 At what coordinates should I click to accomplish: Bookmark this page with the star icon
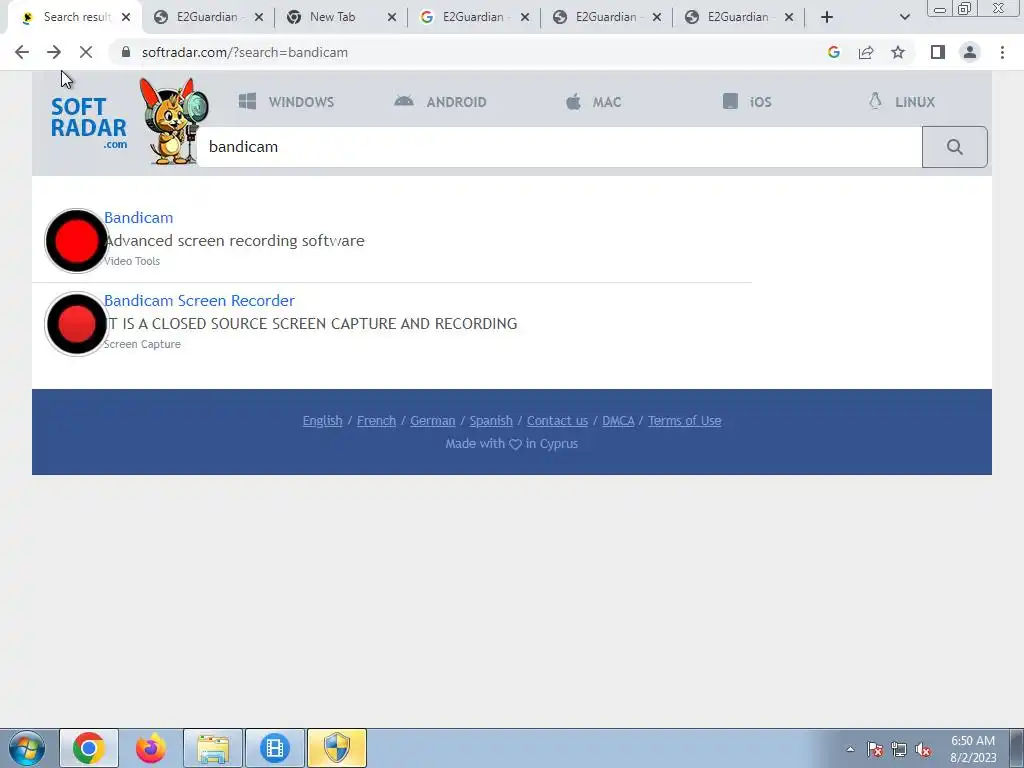[898, 52]
